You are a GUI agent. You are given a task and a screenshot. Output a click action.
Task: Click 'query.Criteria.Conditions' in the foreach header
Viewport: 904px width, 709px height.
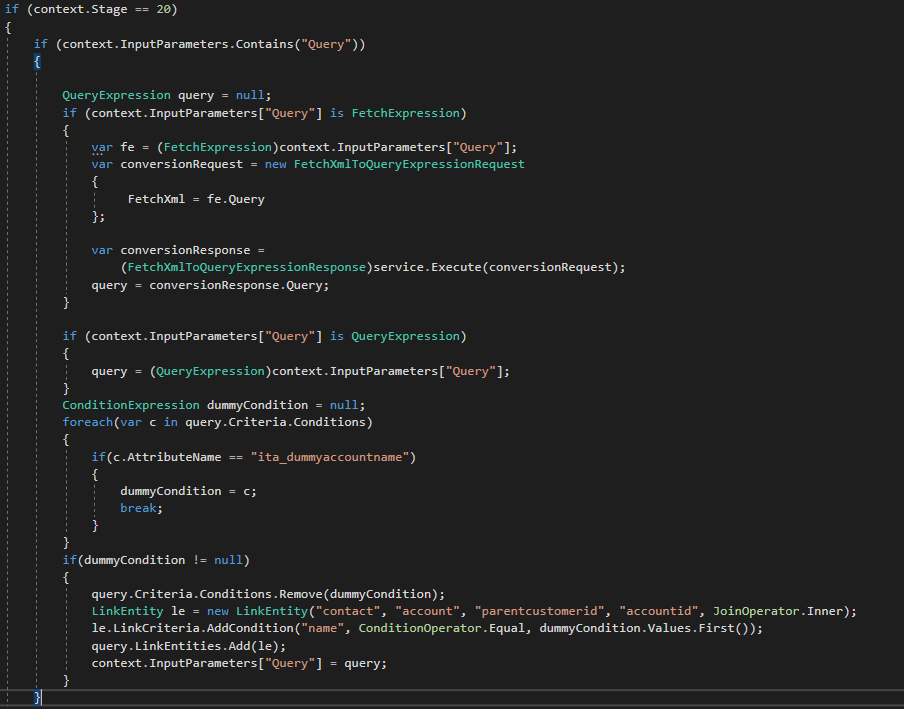pos(275,423)
